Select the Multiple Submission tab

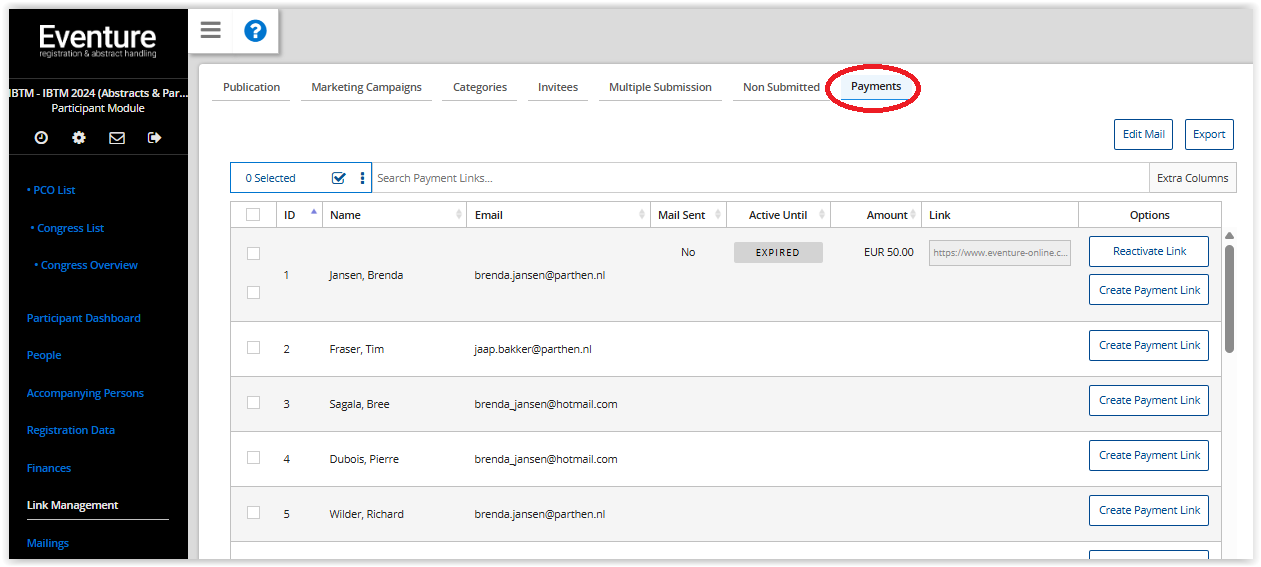click(660, 87)
